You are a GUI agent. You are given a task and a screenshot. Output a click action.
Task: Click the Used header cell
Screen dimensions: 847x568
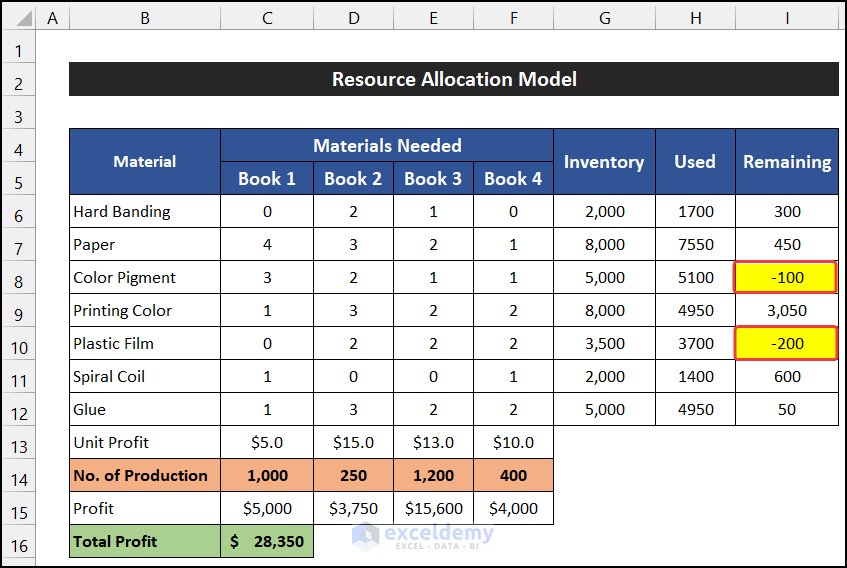coord(695,161)
